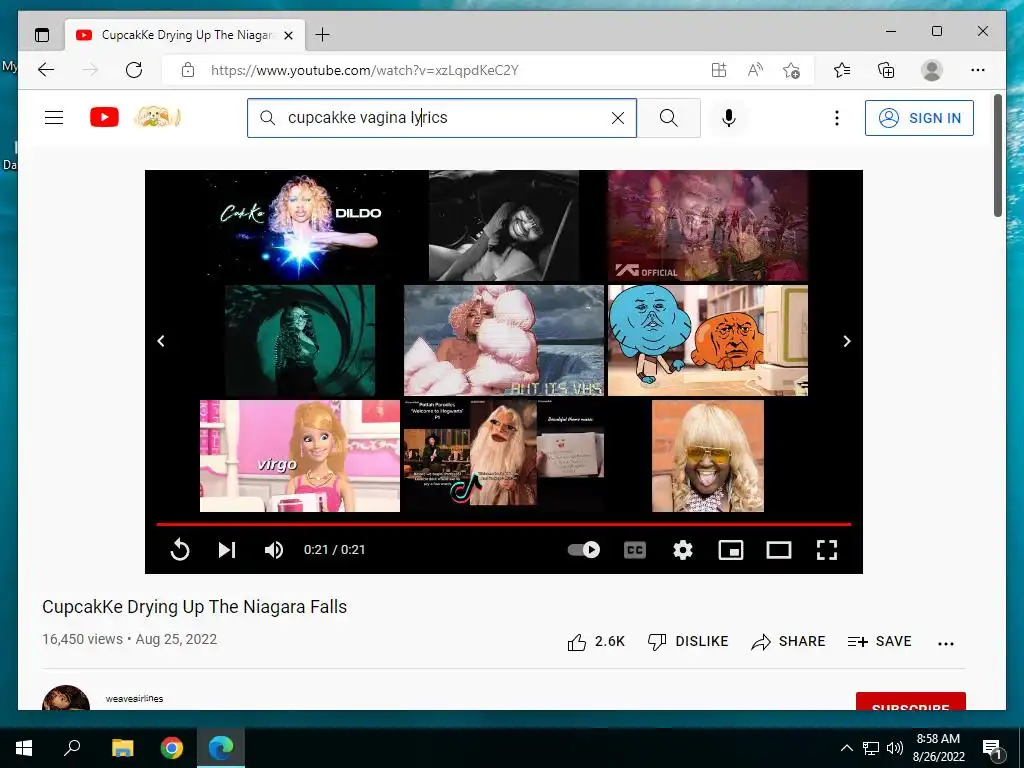Image resolution: width=1024 pixels, height=768 pixels.
Task: Open the black-and-white car suggested video
Action: click(x=504, y=226)
